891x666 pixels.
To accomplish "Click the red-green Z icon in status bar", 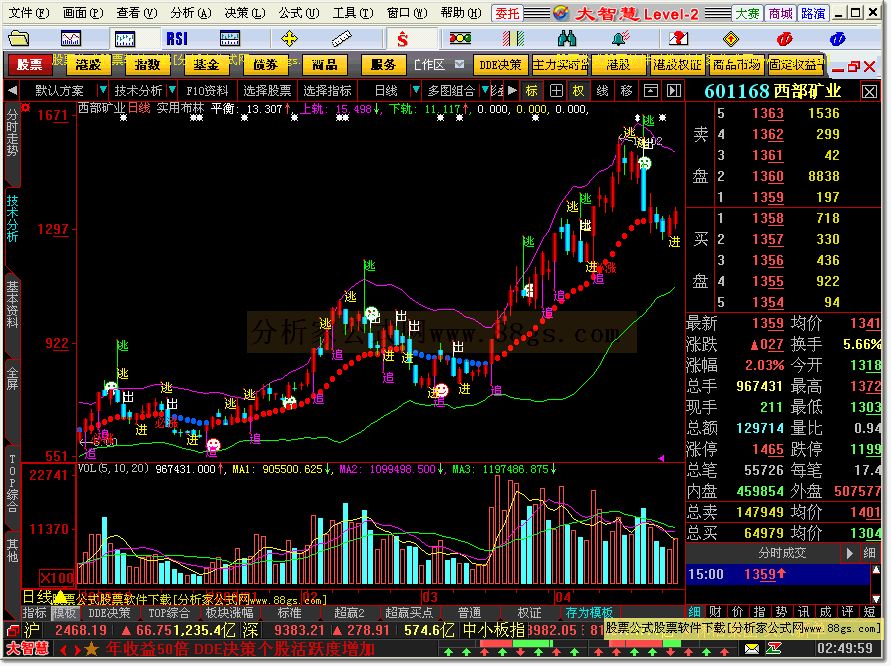I will [x=774, y=648].
